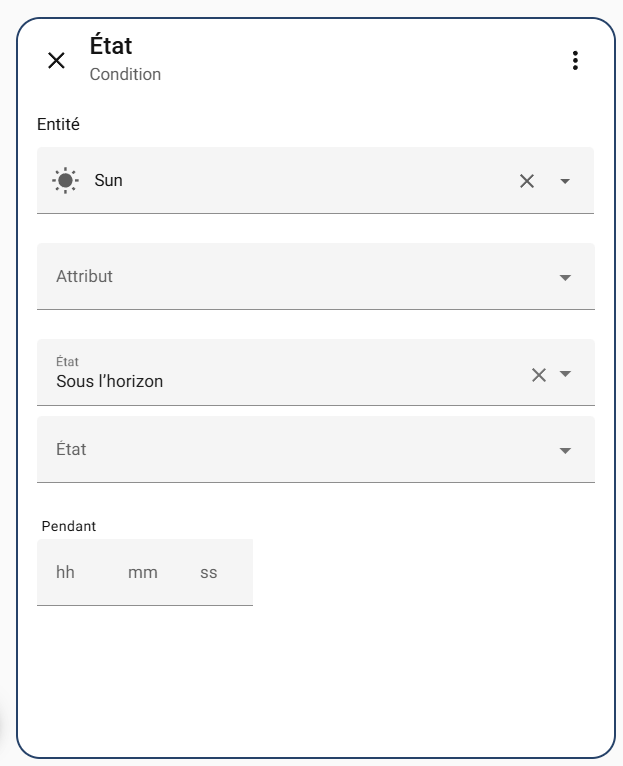The height and width of the screenshot is (766, 623).
Task: Click the Entité section label
Action: (58, 125)
